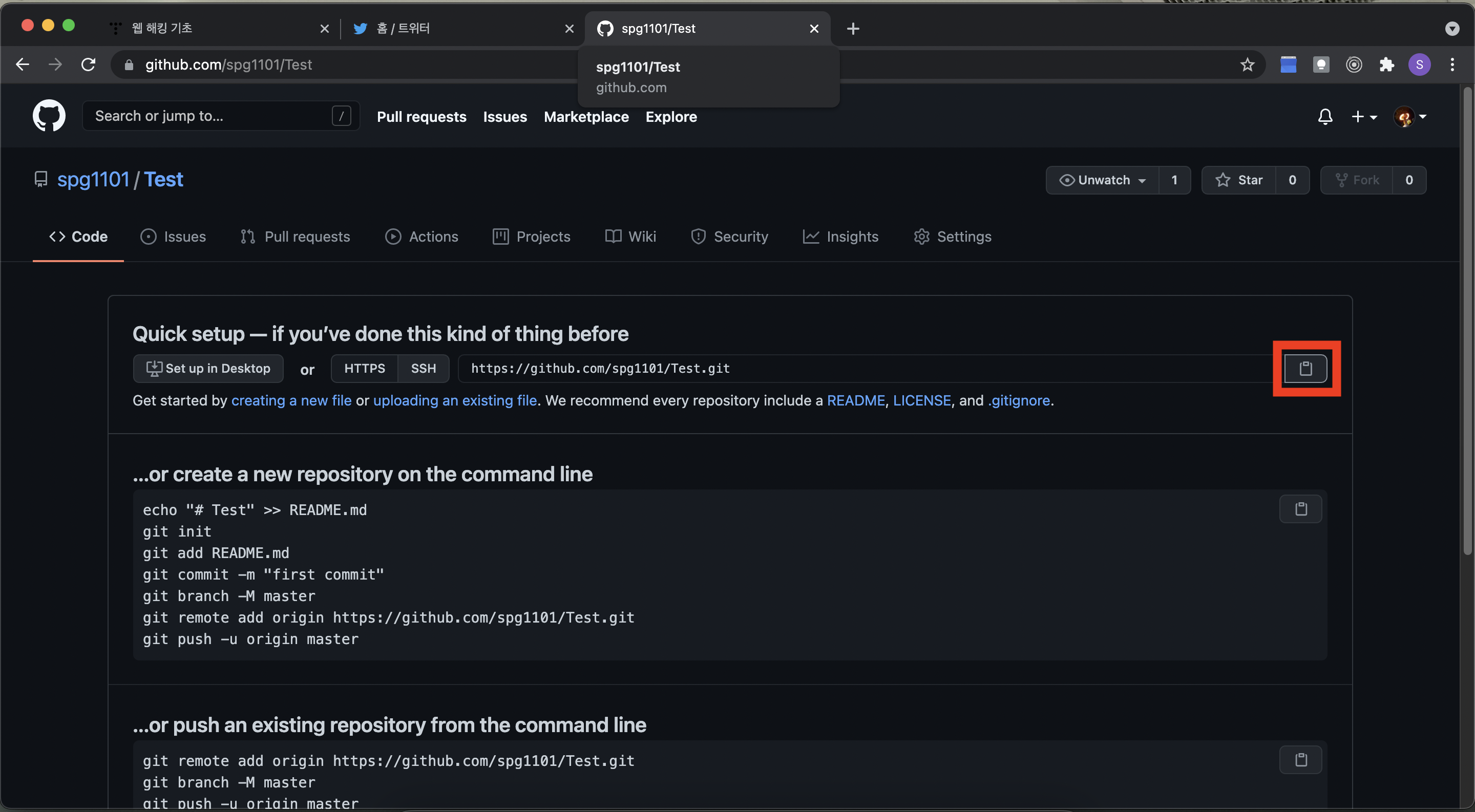Switch to the repository Settings tab
Screen dimensions: 1475x812
(x=952, y=237)
